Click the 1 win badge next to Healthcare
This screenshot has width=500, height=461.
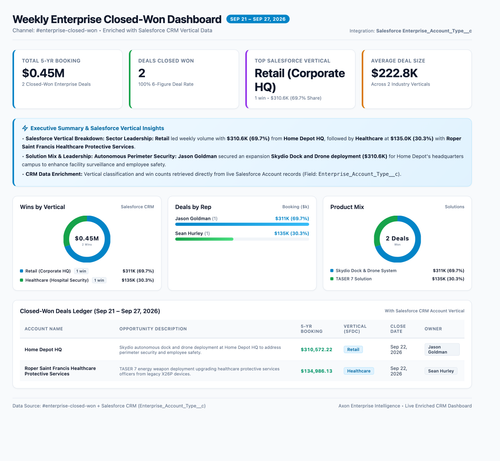99,280
